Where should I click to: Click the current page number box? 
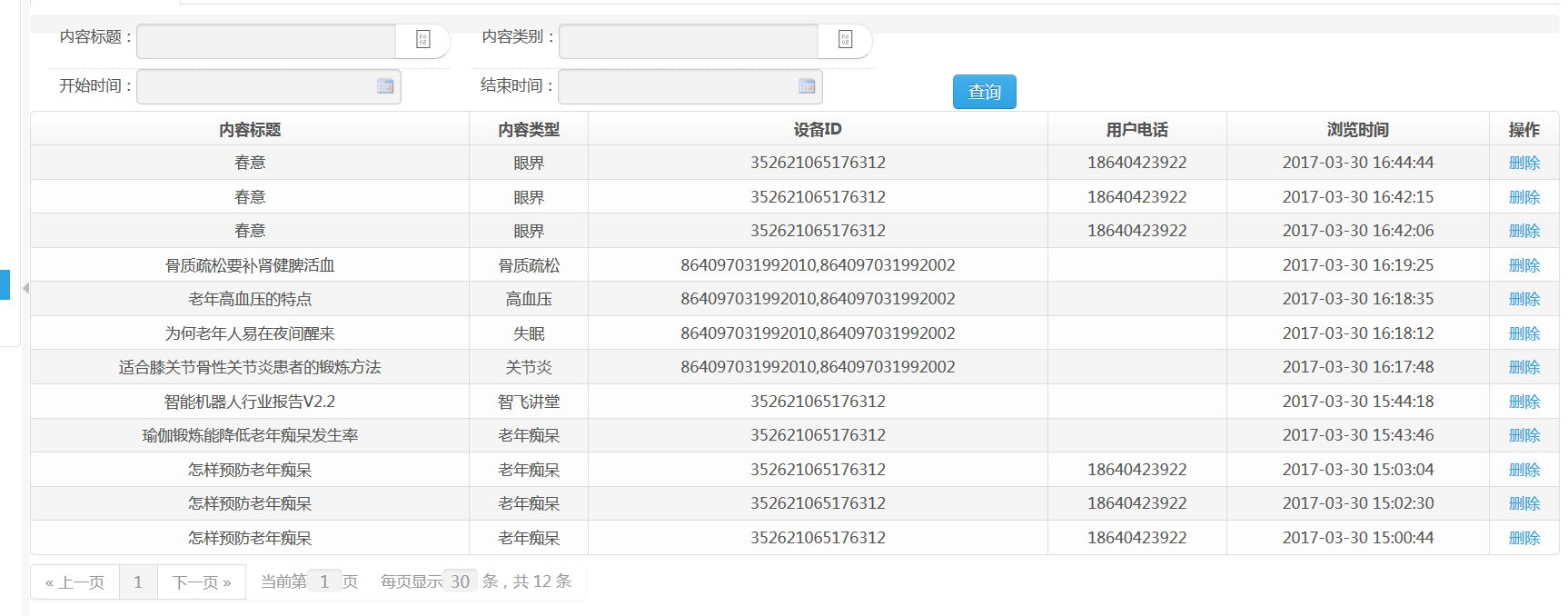coord(324,581)
